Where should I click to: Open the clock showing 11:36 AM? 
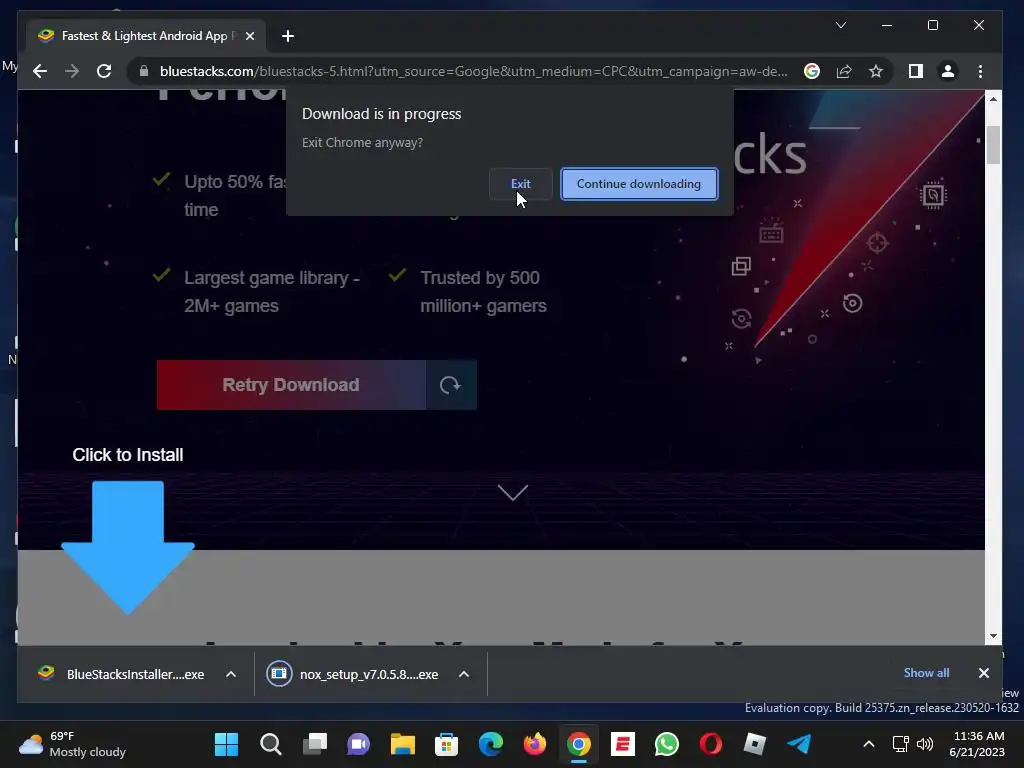(x=977, y=744)
